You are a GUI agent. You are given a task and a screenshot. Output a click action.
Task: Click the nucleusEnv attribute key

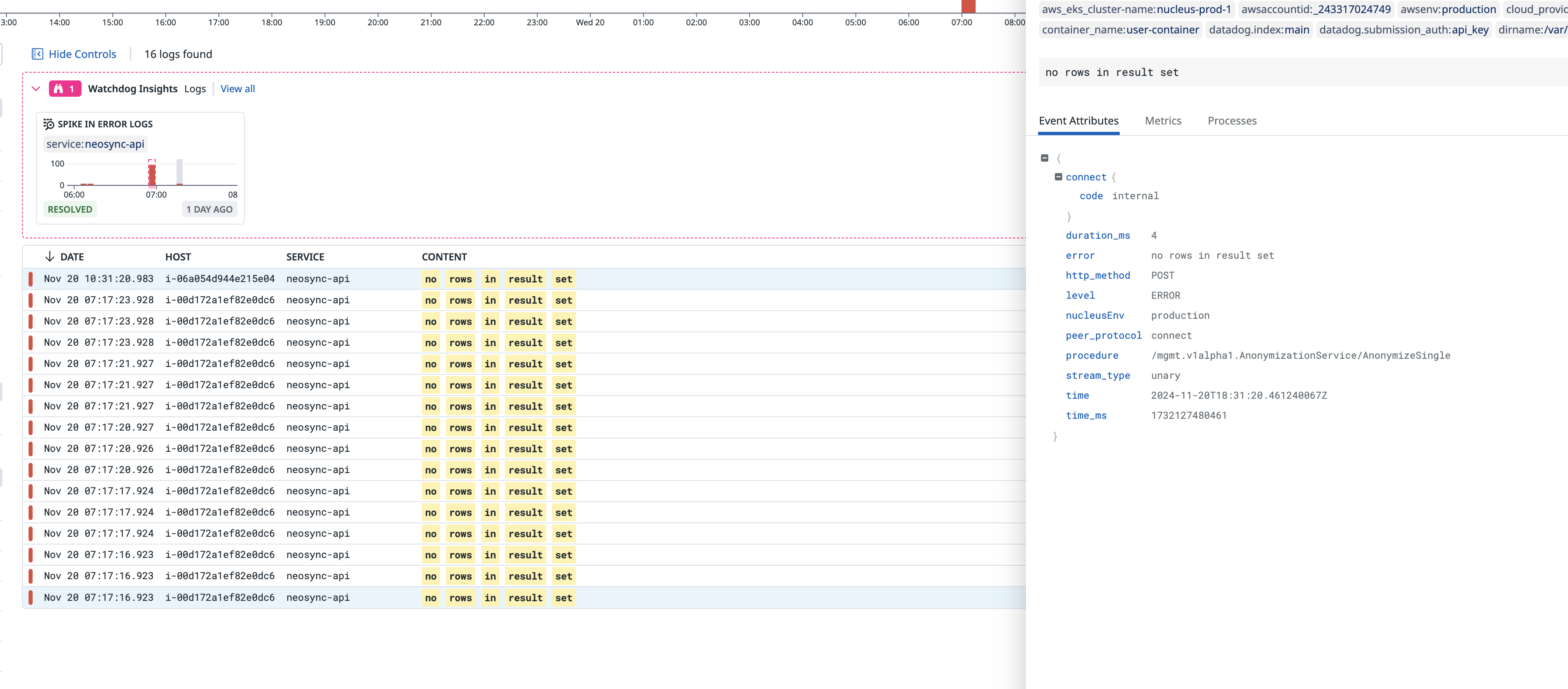[x=1094, y=316]
